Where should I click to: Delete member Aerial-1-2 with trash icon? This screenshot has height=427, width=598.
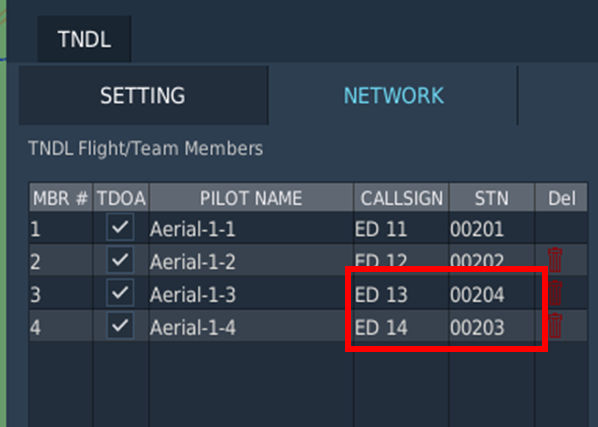pyautogui.click(x=555, y=260)
